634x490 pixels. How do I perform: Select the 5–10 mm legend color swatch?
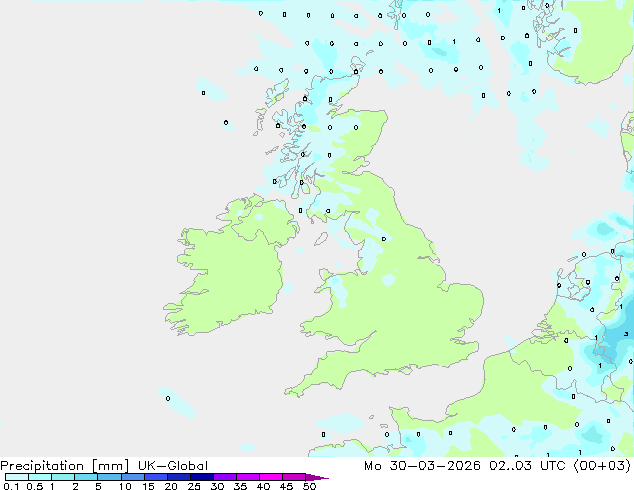(109, 477)
